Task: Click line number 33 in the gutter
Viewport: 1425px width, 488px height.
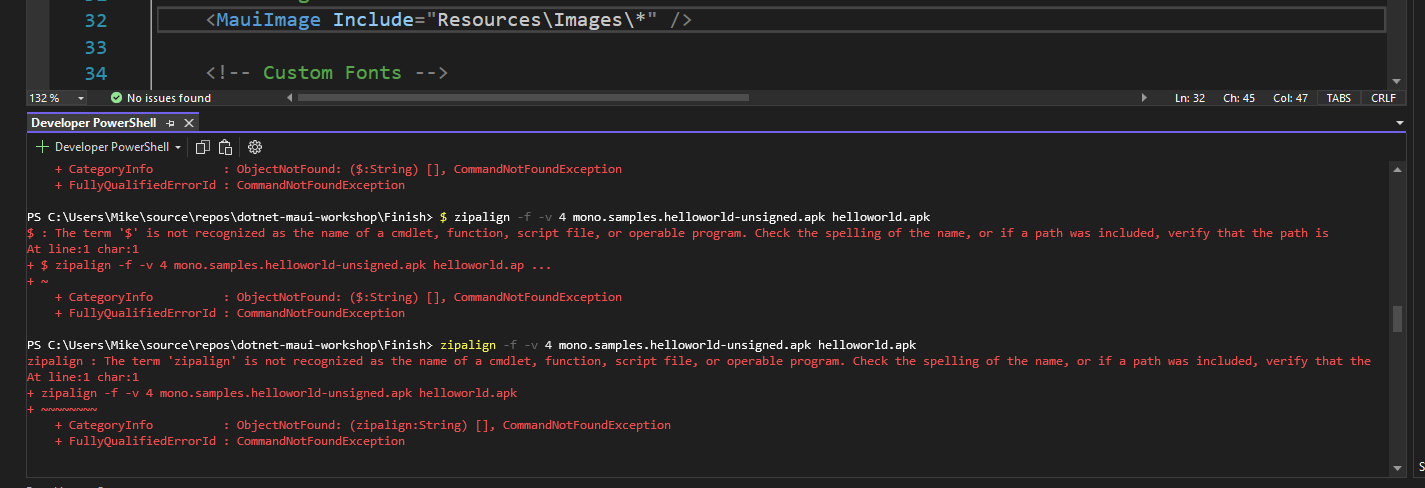Action: point(96,47)
